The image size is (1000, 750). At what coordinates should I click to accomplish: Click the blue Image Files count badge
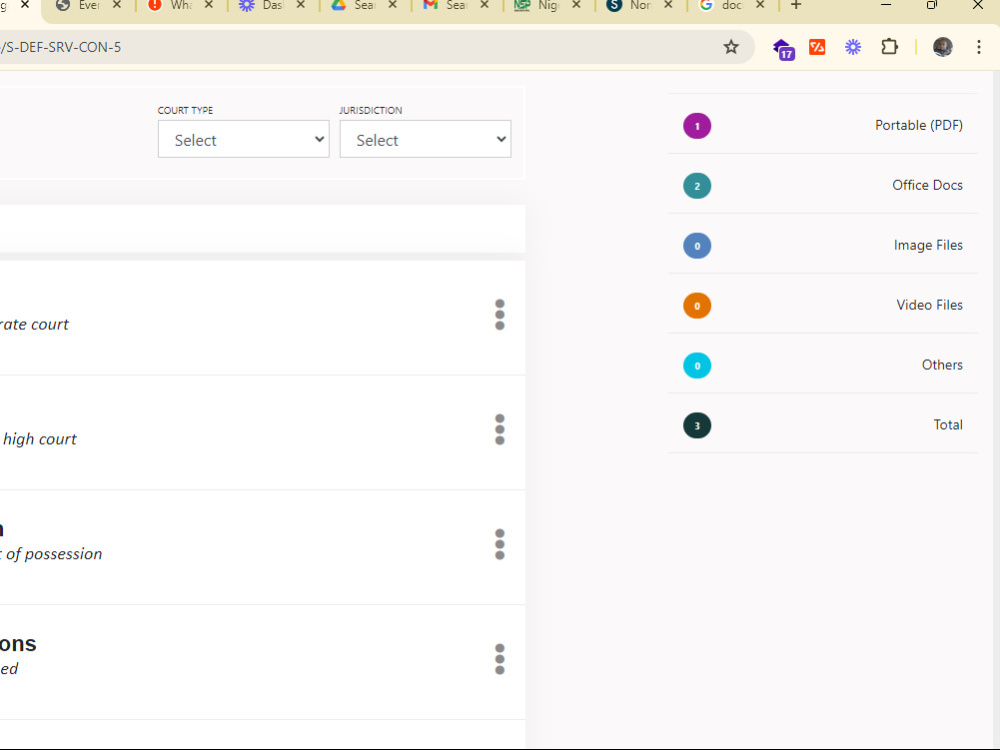point(697,246)
